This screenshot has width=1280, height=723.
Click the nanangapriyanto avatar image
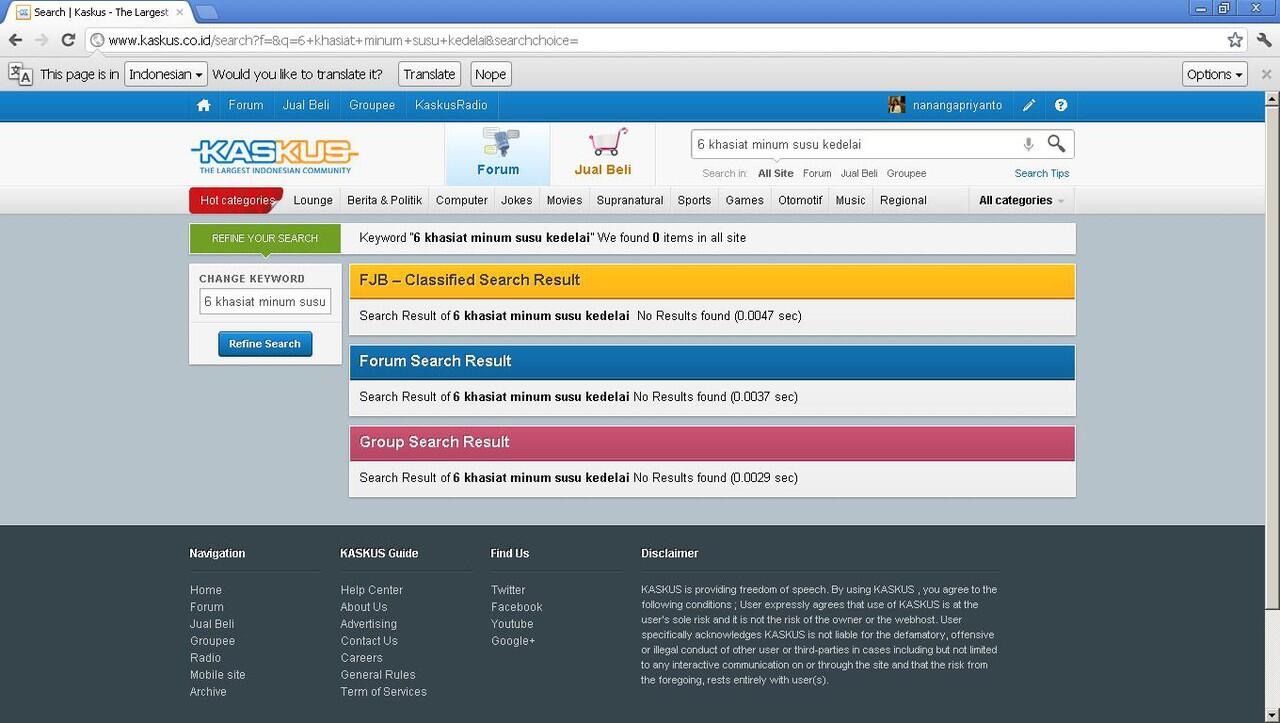pyautogui.click(x=897, y=105)
